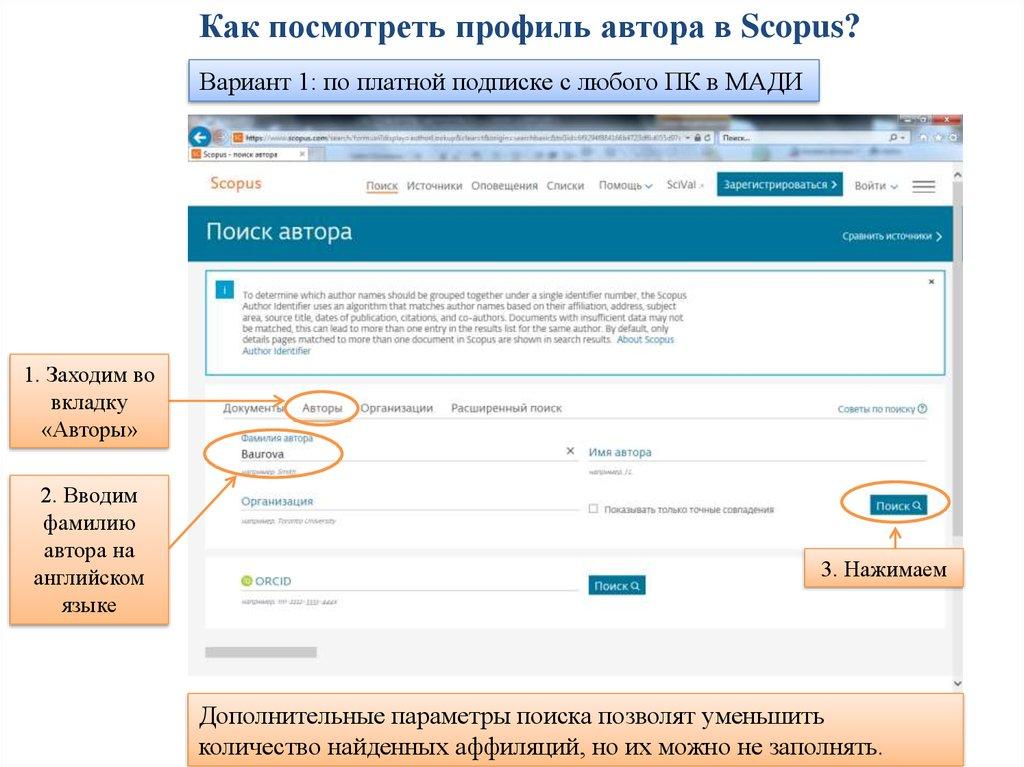Click the horizontal scrollbar at page bottom
This screenshot has width=1024, height=767.
click(x=261, y=652)
